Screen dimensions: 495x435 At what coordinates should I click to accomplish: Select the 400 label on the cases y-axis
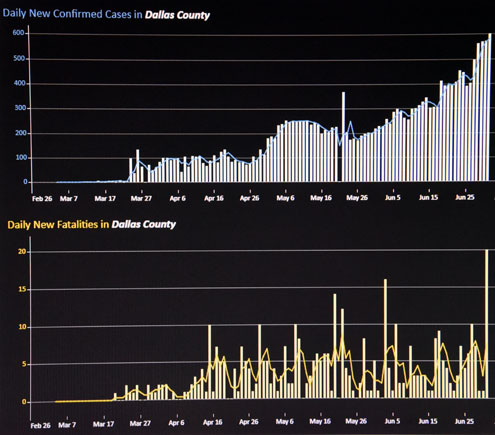[20, 83]
